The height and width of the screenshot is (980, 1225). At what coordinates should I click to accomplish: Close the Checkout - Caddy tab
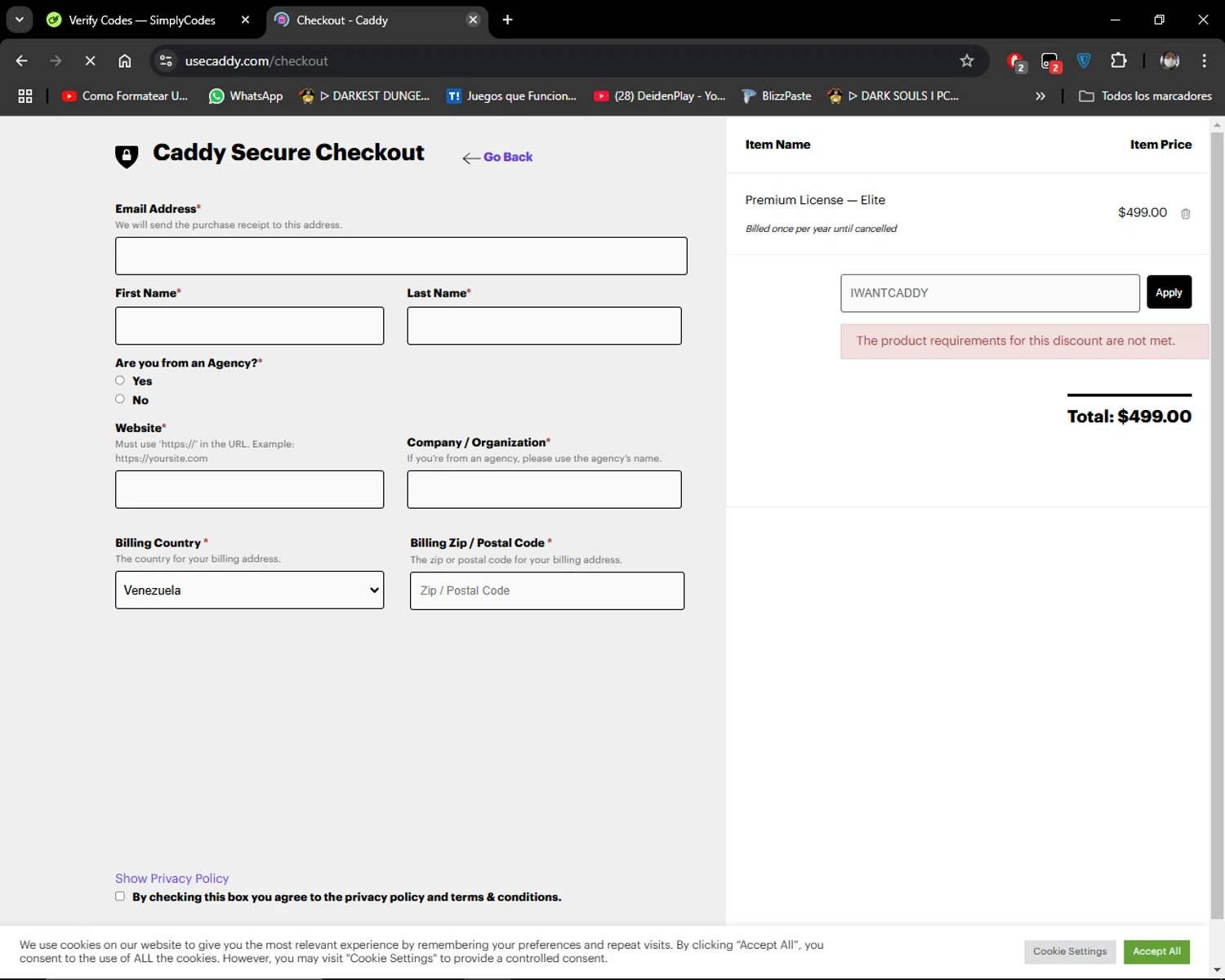[x=473, y=20]
